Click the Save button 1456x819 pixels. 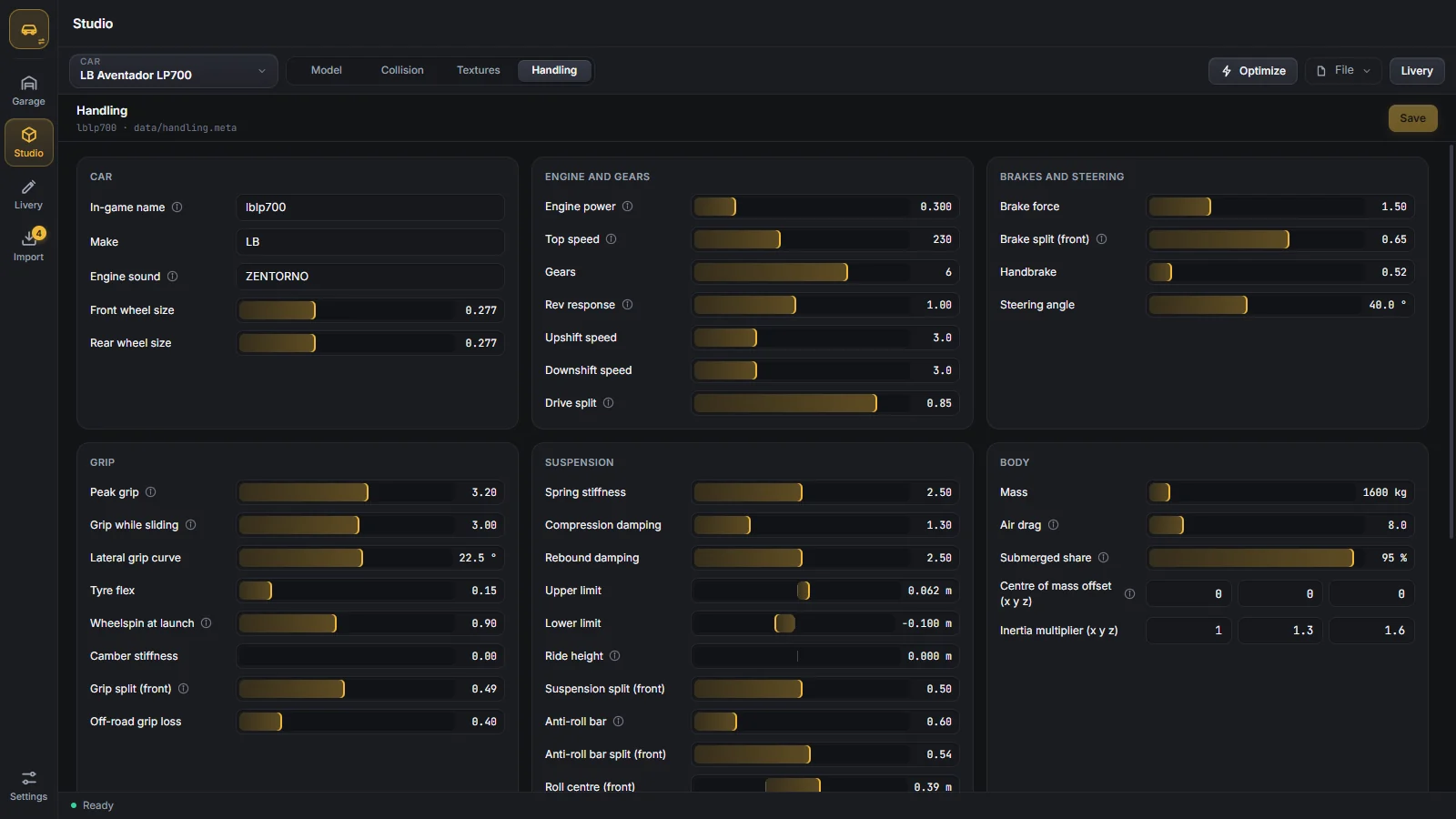pyautogui.click(x=1413, y=118)
